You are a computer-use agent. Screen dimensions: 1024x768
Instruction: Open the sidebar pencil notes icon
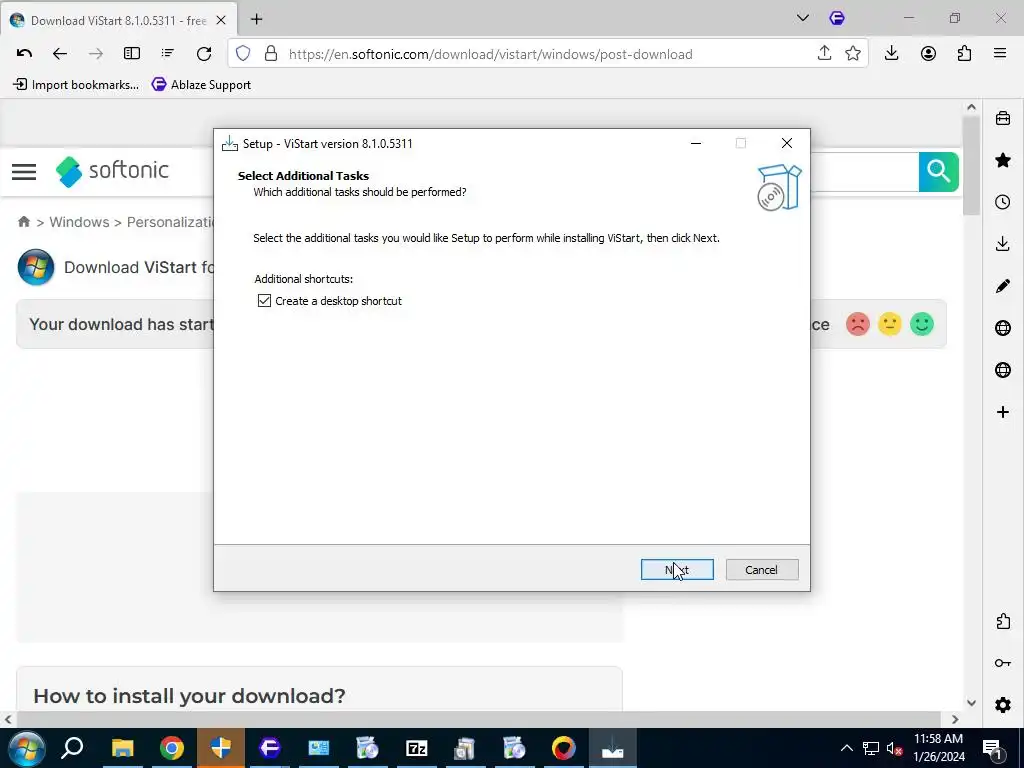(x=1002, y=285)
